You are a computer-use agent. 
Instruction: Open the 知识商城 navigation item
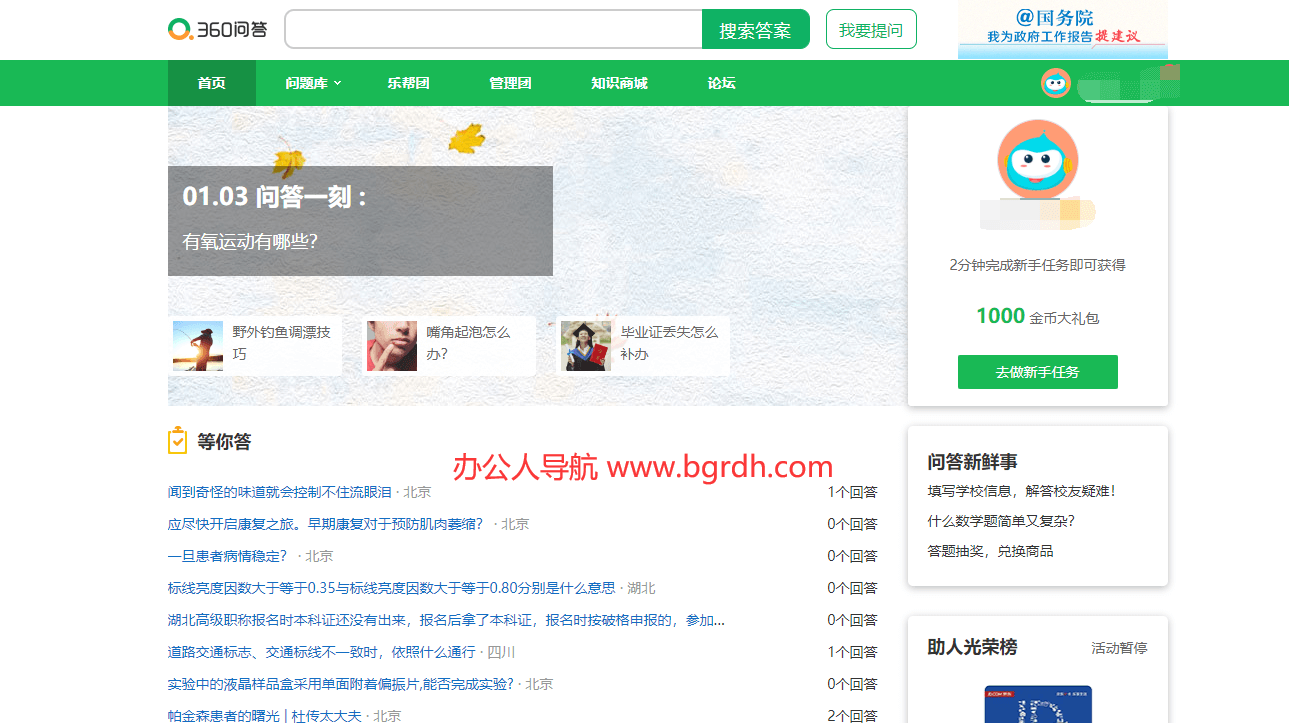click(619, 83)
